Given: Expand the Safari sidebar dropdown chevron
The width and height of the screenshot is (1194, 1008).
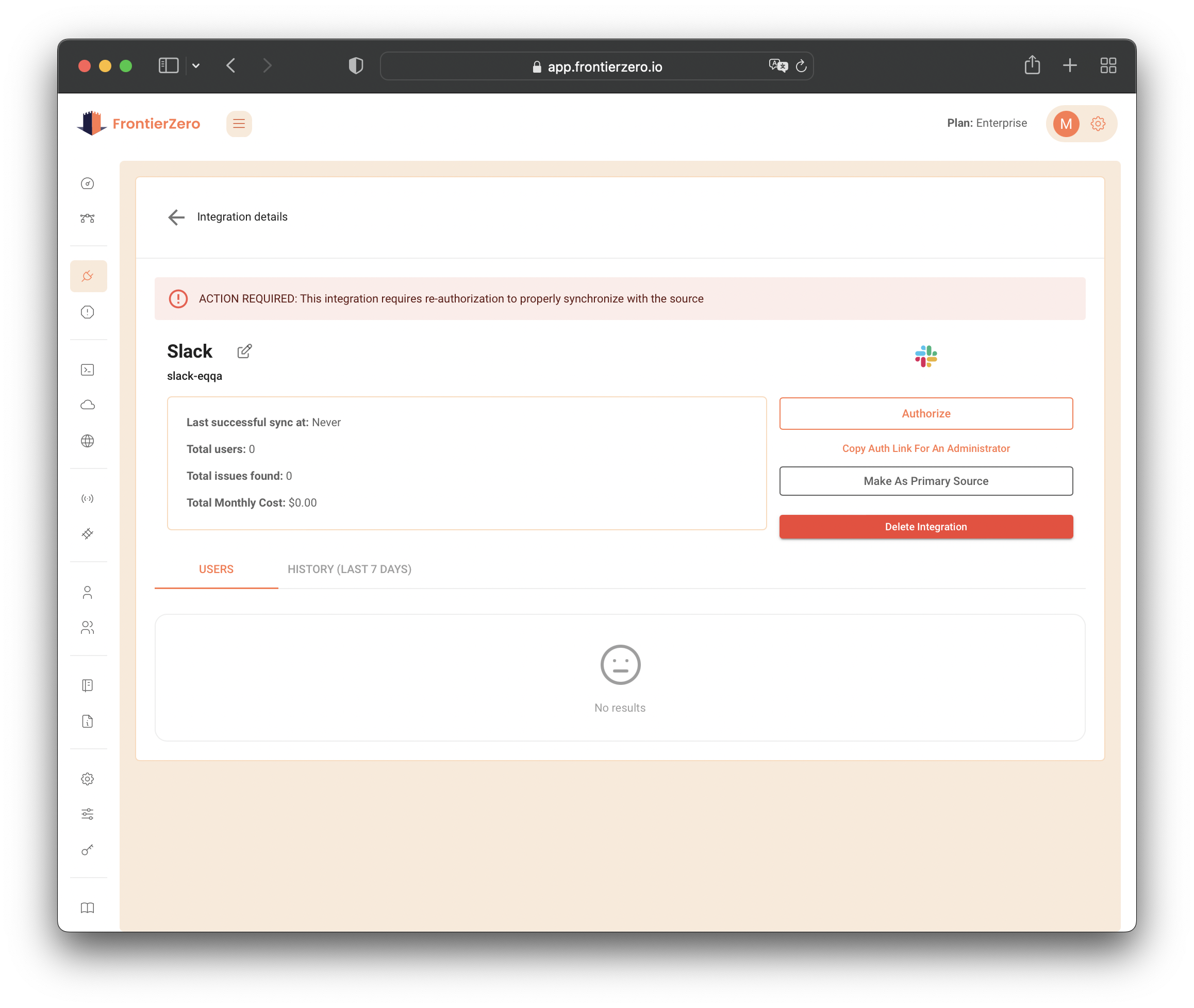Looking at the screenshot, I should (196, 66).
